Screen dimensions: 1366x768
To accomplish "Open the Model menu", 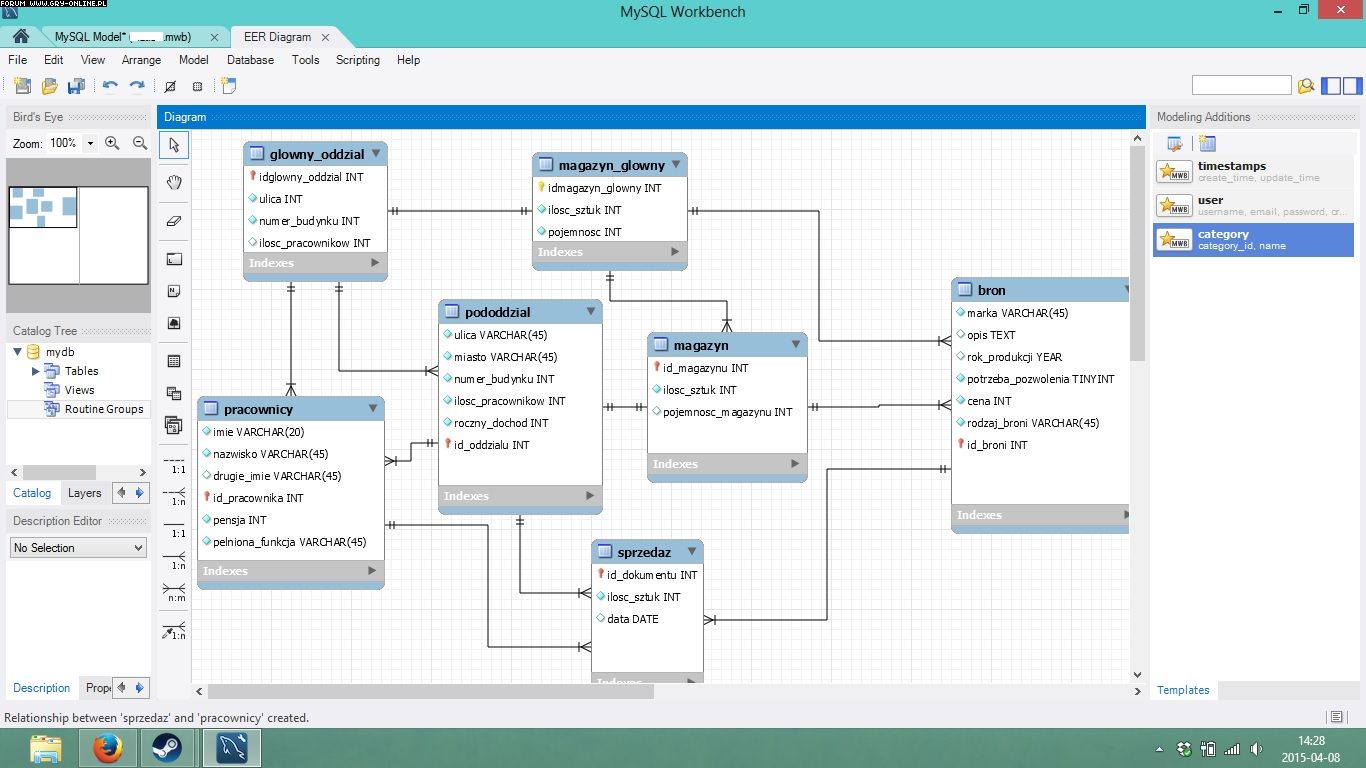I will pyautogui.click(x=193, y=60).
